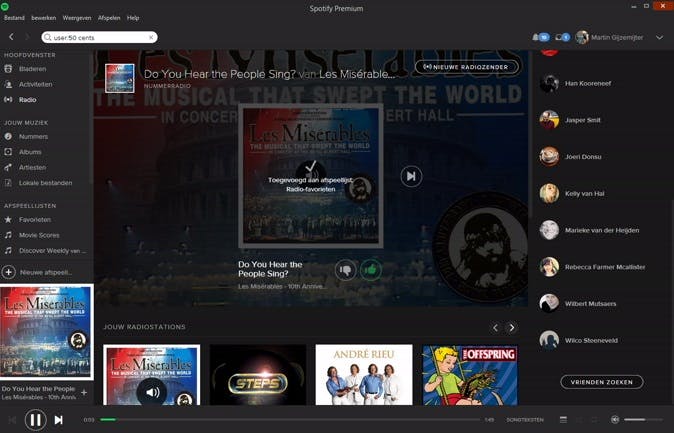Open Lokale bestanden in the sidebar

pyautogui.click(x=46, y=183)
